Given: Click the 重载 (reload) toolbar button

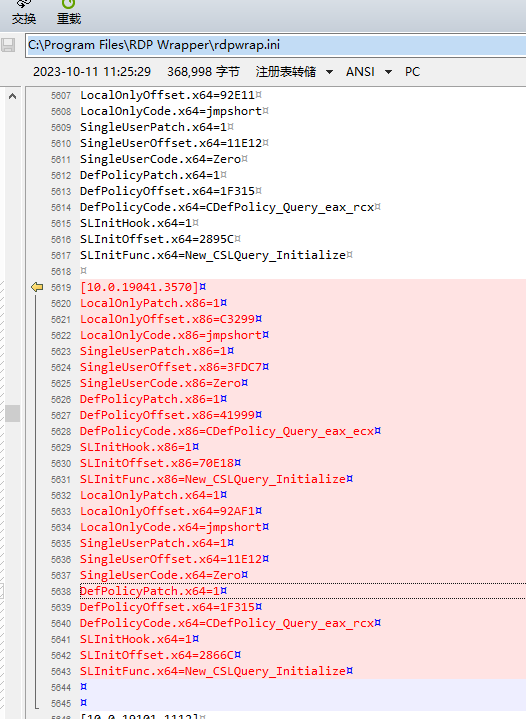Looking at the screenshot, I should tap(69, 13).
